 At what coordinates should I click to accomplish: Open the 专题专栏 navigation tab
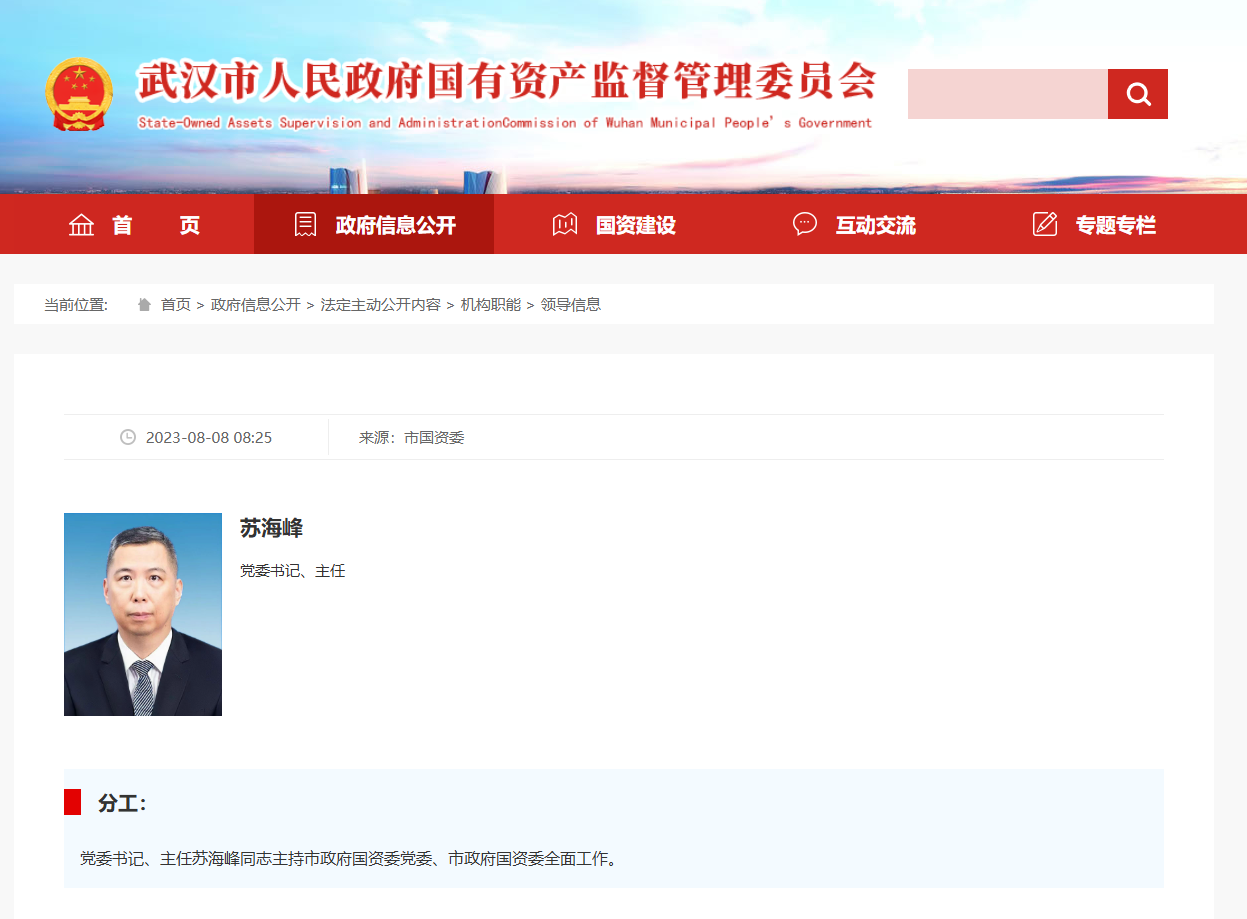tap(1094, 224)
